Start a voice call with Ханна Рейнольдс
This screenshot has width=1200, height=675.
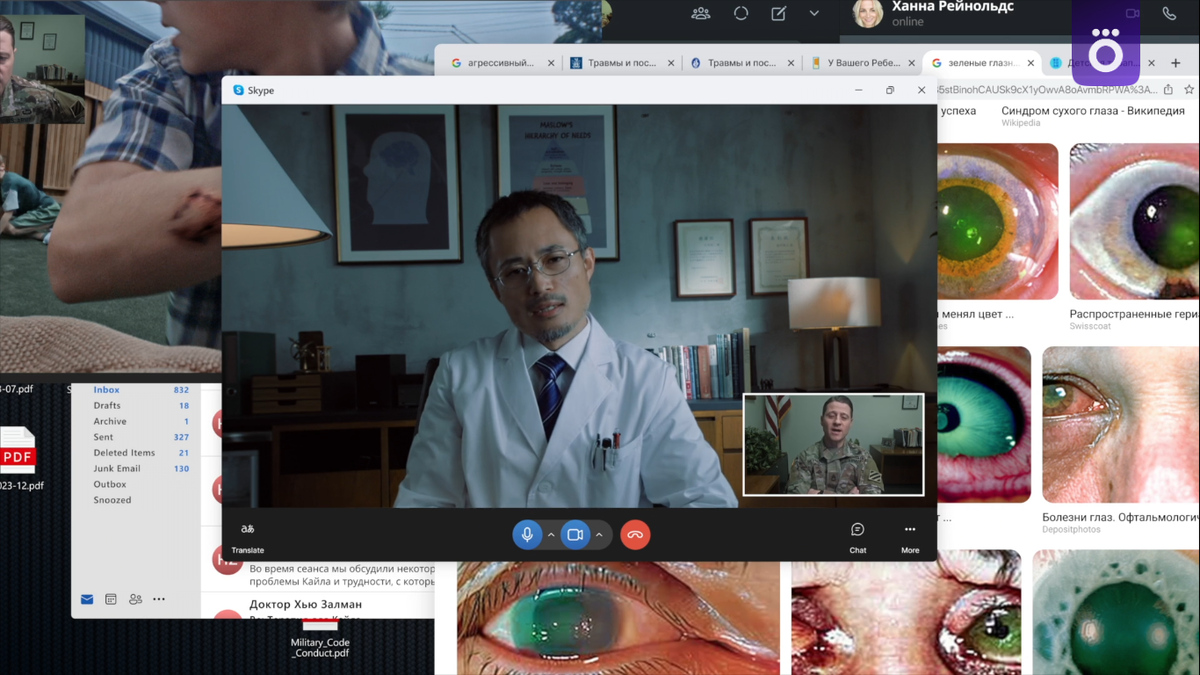tap(1169, 14)
